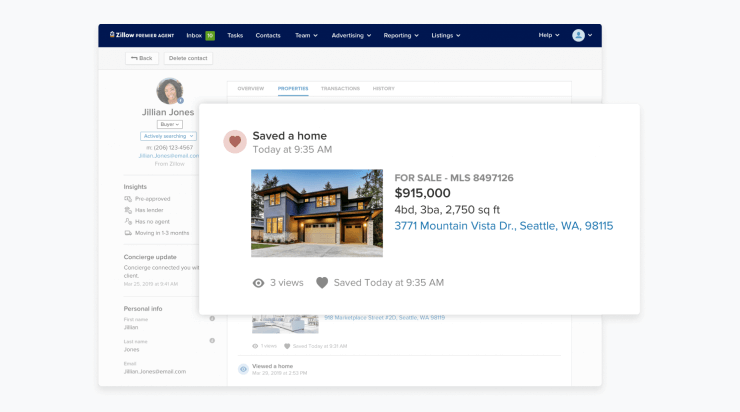Edit the Last name field Jones
Image resolution: width=740 pixels, height=412 pixels.
coord(132,349)
